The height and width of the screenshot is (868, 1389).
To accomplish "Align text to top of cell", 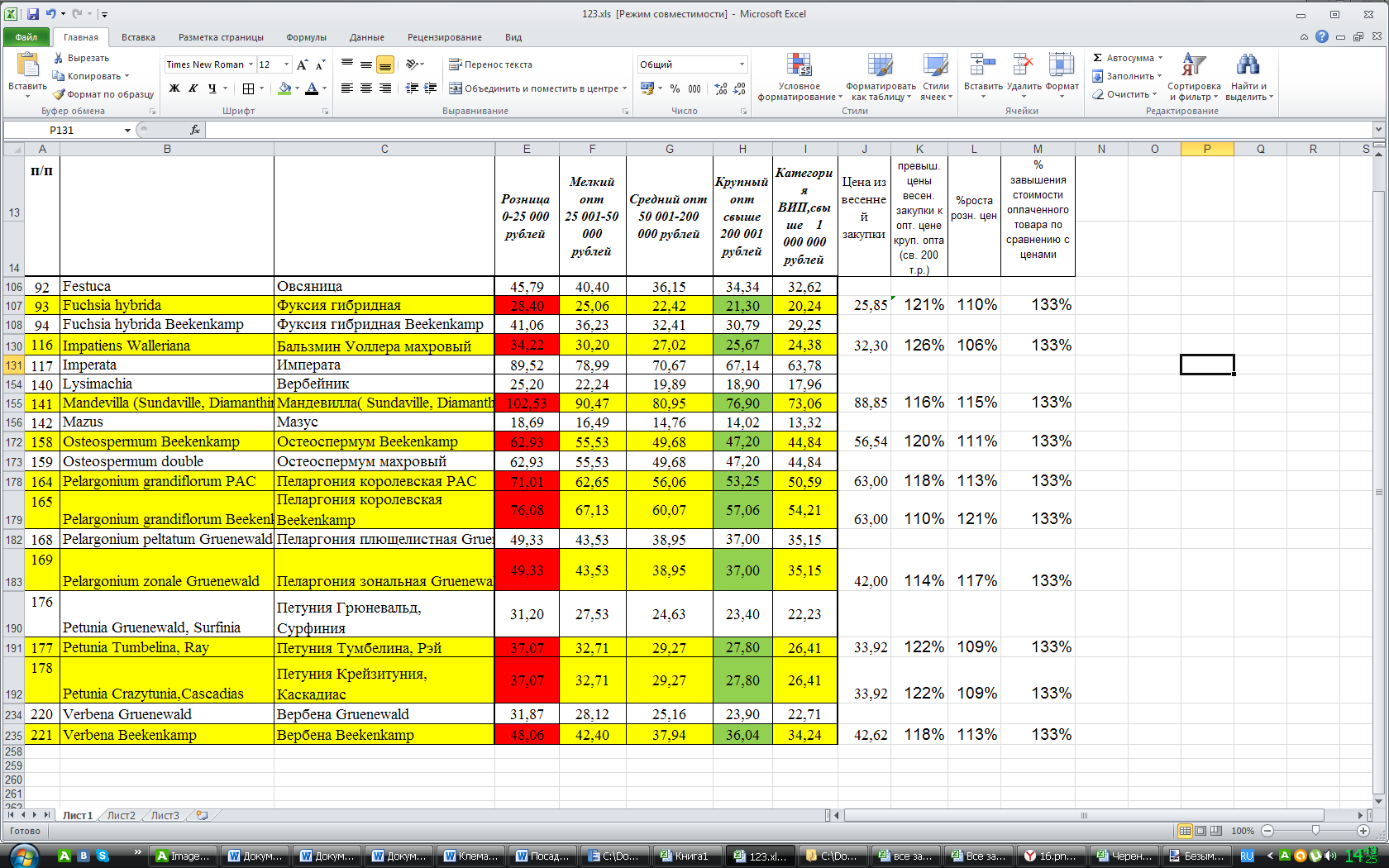I will tap(347, 64).
